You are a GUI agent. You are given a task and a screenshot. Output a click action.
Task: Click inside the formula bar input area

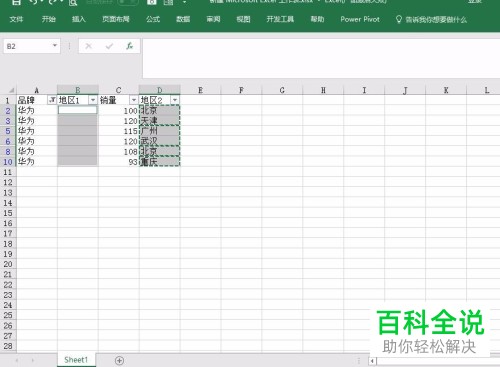click(x=321, y=58)
